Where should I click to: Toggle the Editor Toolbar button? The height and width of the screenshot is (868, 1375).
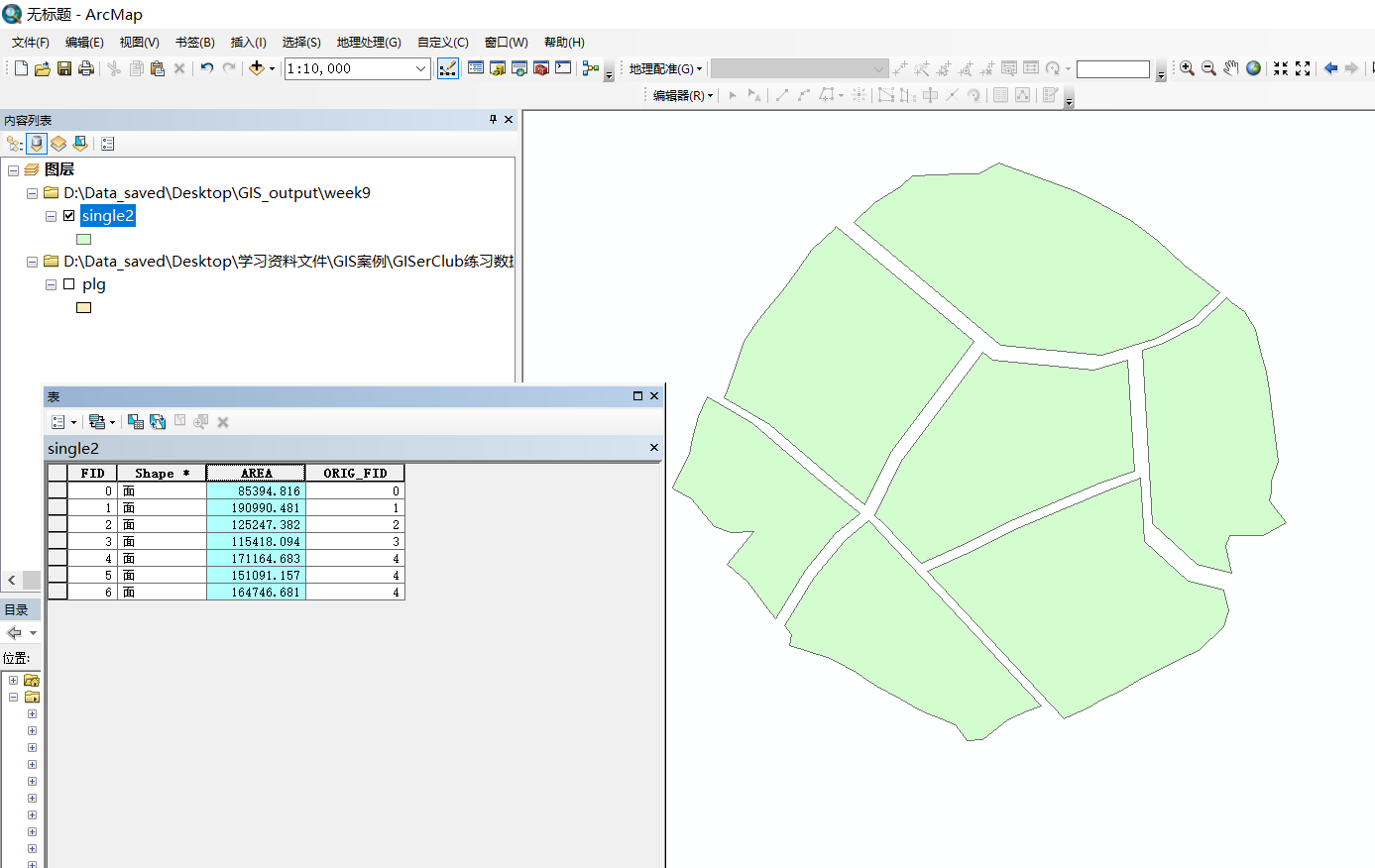(x=448, y=68)
